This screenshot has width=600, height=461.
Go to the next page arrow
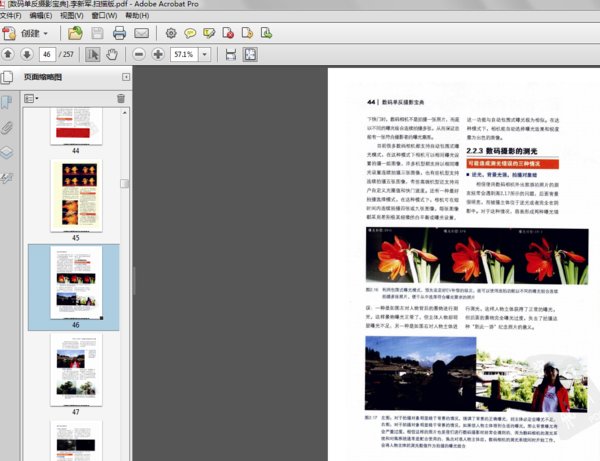click(x=27, y=54)
